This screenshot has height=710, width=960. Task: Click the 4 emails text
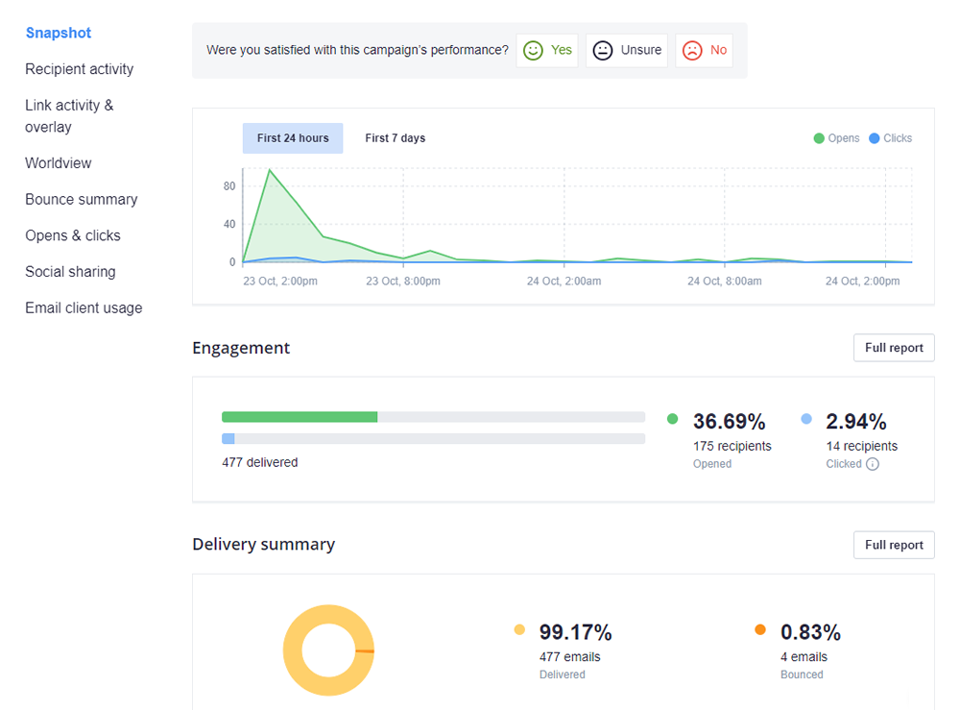point(804,657)
